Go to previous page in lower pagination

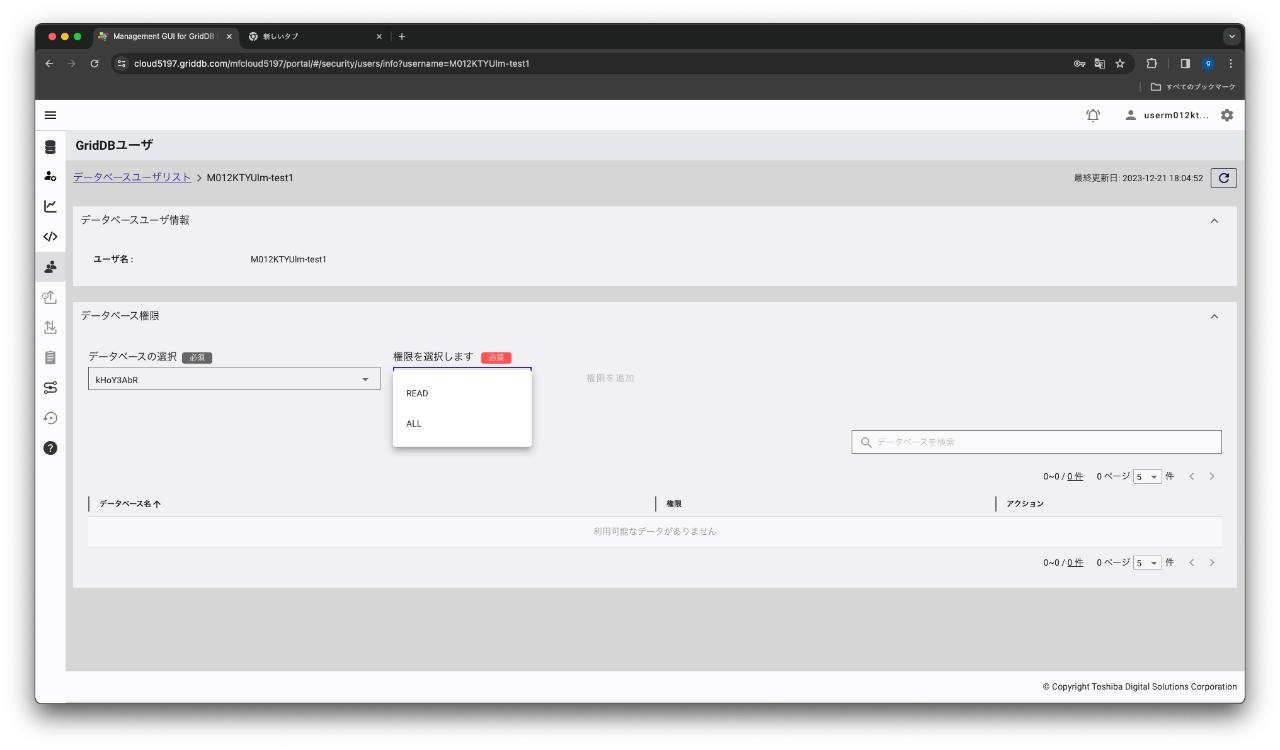coord(1192,563)
